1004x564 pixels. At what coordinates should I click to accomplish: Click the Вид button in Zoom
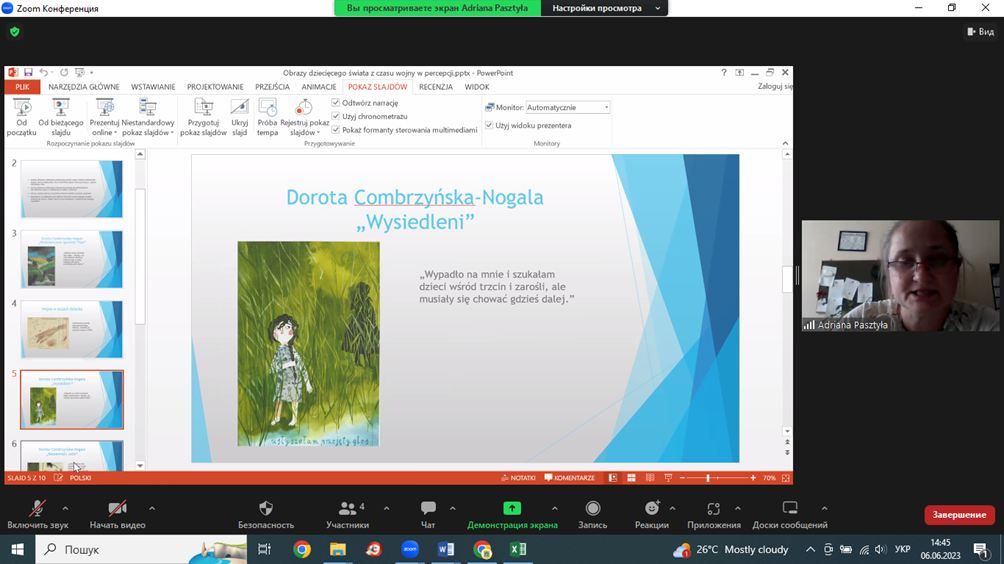coord(981,31)
